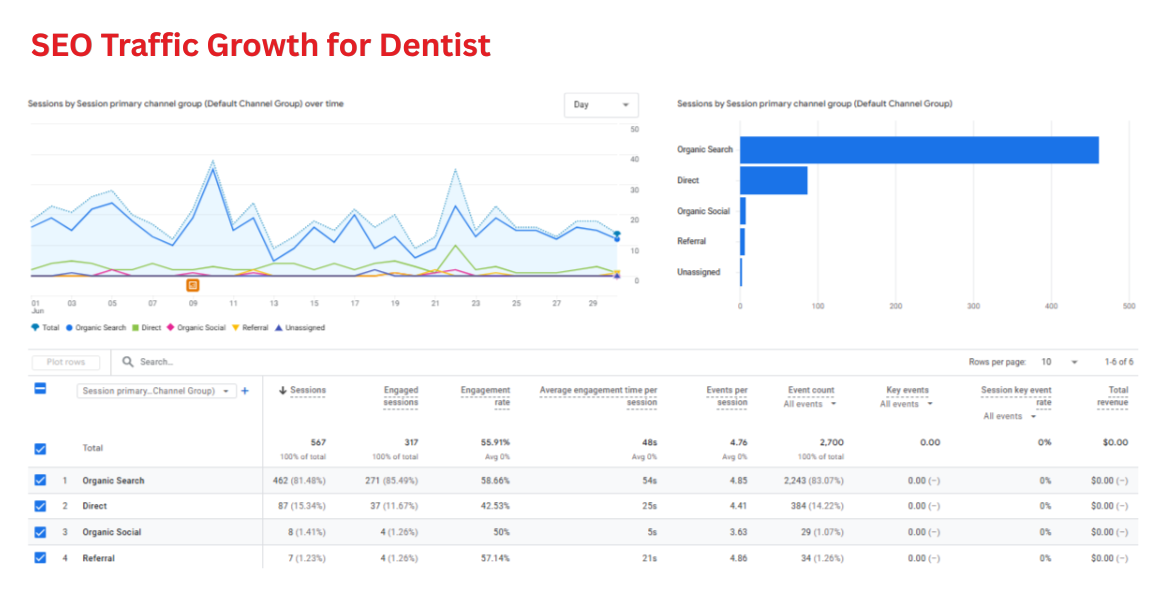Open All events dropdown under Session key event rate
Screen dimensions: 1170x593
(x=1010, y=416)
